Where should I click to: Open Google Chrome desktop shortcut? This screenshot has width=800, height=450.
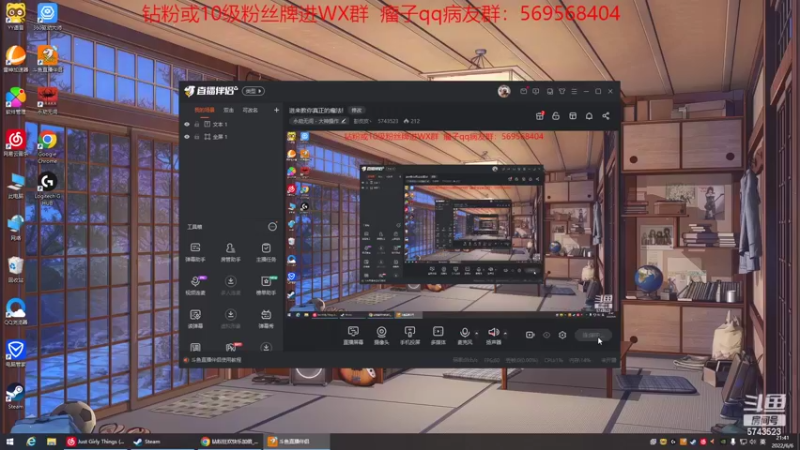[47, 147]
